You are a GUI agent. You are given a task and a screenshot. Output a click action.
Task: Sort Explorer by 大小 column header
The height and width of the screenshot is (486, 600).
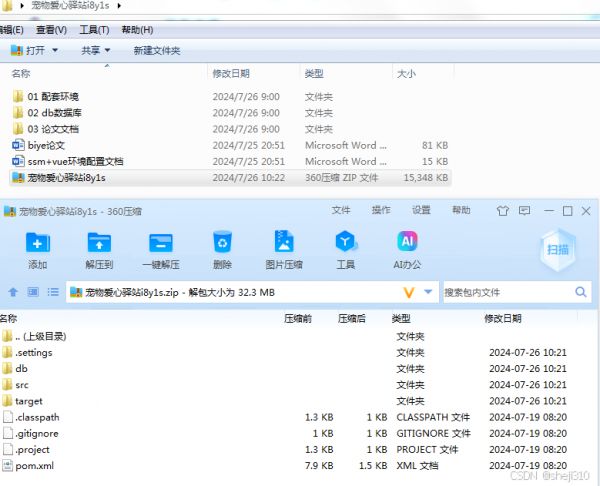(406, 73)
